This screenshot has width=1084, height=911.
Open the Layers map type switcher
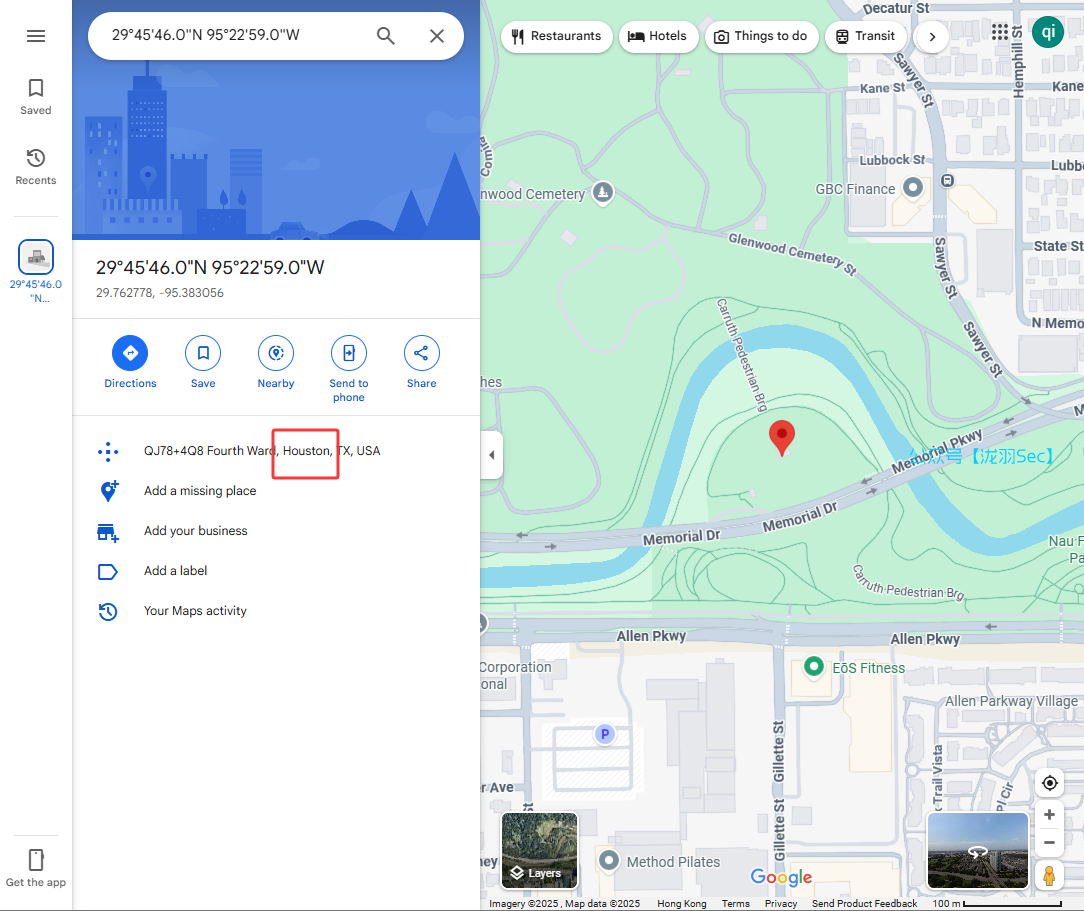(x=539, y=850)
